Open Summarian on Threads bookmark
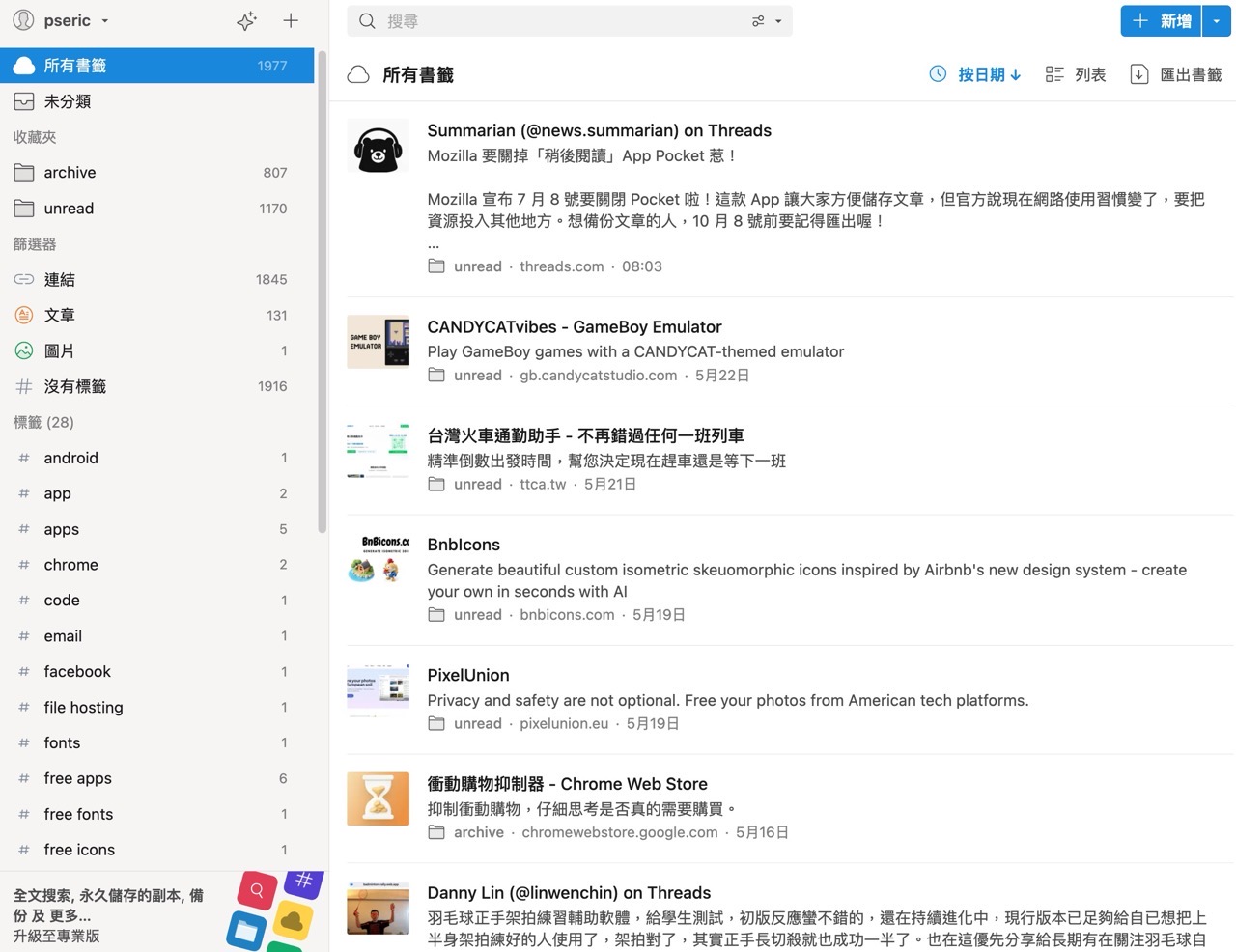Viewport: 1236px width, 952px height. [x=600, y=130]
